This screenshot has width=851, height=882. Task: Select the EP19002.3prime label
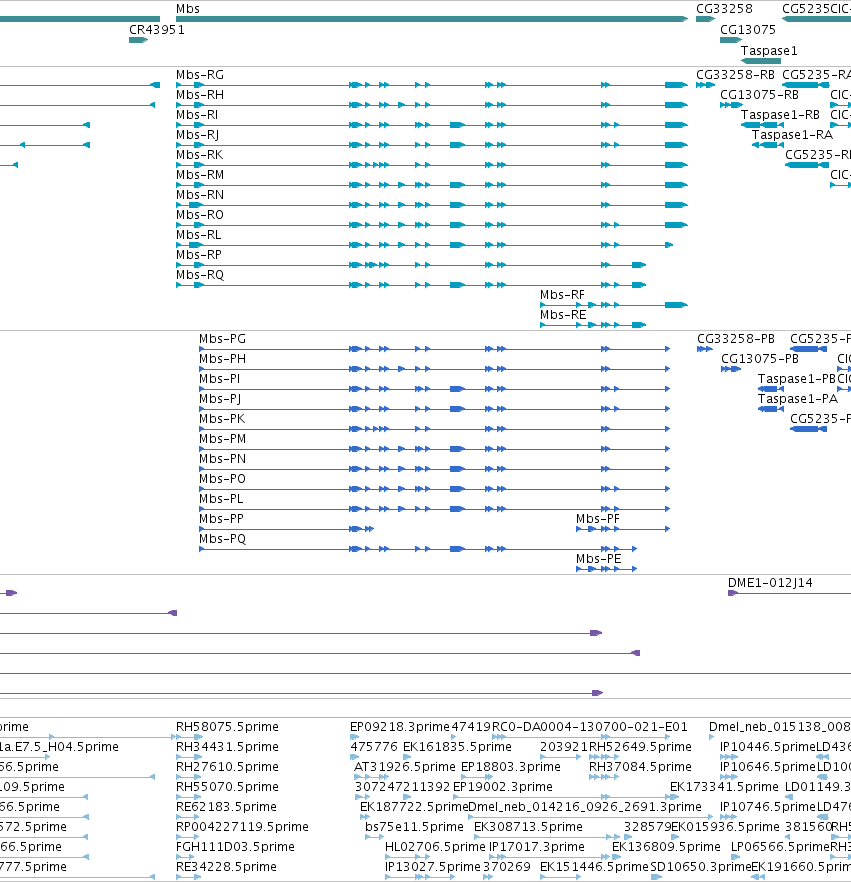point(503,787)
